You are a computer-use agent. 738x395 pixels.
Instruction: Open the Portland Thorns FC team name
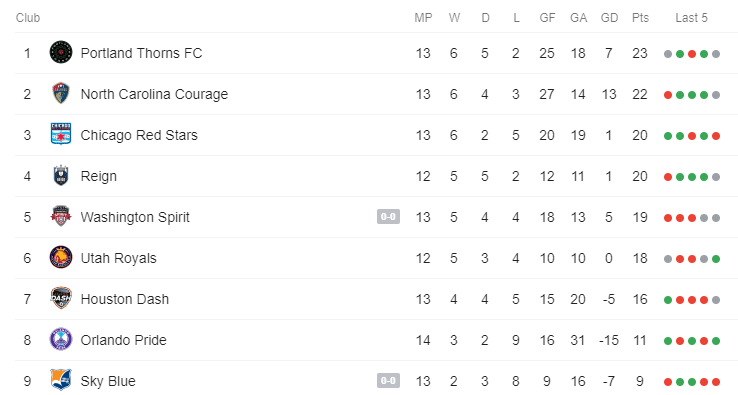click(x=141, y=53)
